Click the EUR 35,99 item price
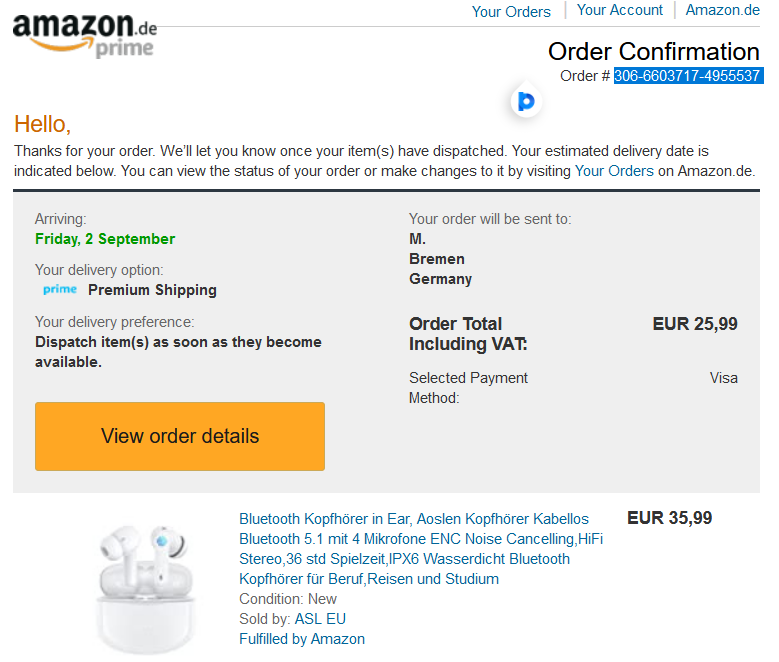Viewport: 779px width, 662px height. coord(669,518)
